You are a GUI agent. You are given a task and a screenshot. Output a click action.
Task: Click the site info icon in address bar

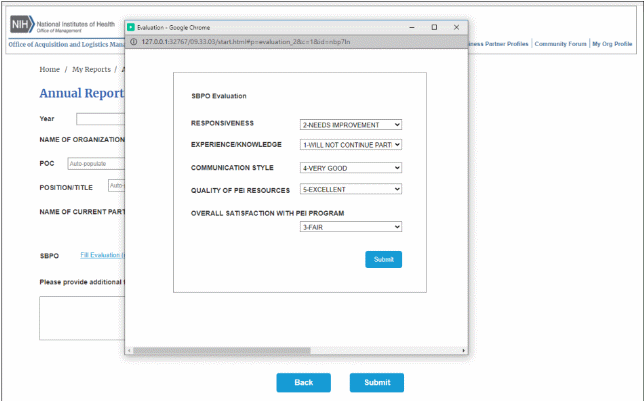pos(134,43)
